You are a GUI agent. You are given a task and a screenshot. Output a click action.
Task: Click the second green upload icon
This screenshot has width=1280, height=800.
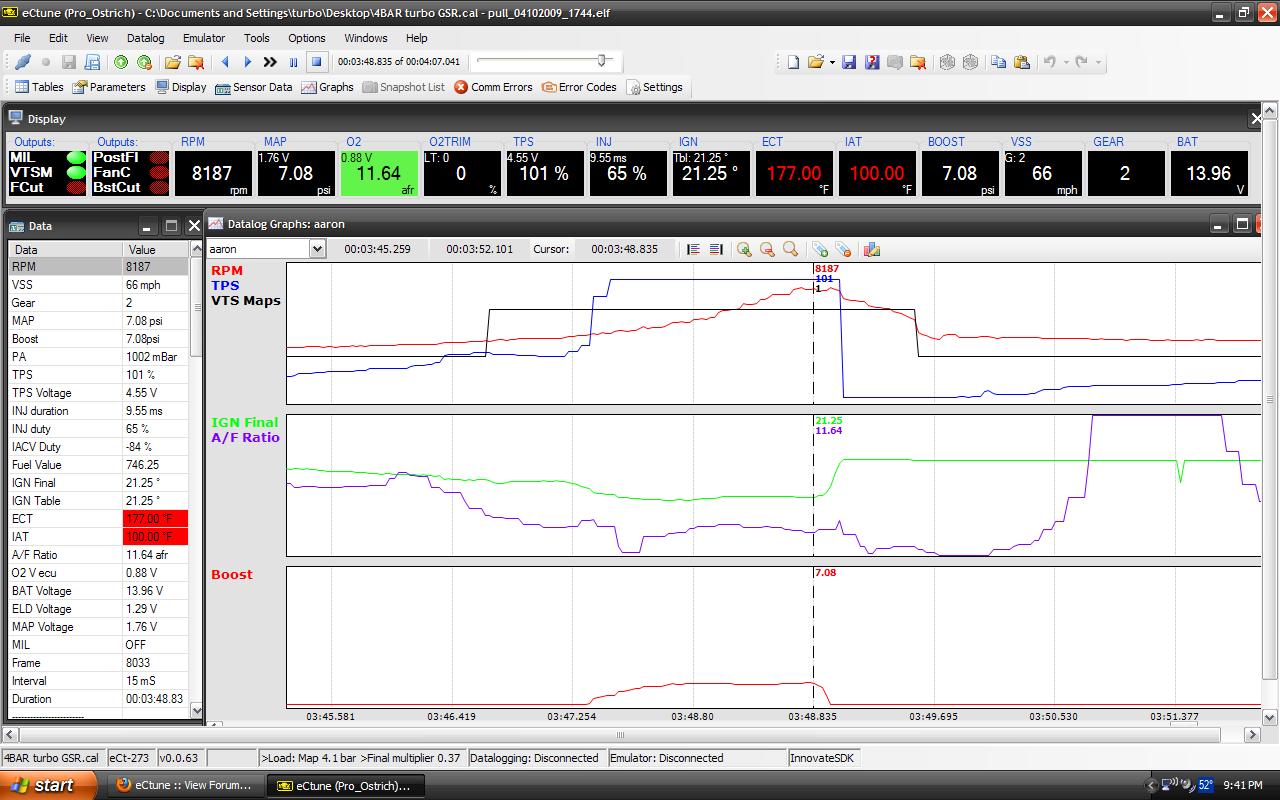point(144,62)
